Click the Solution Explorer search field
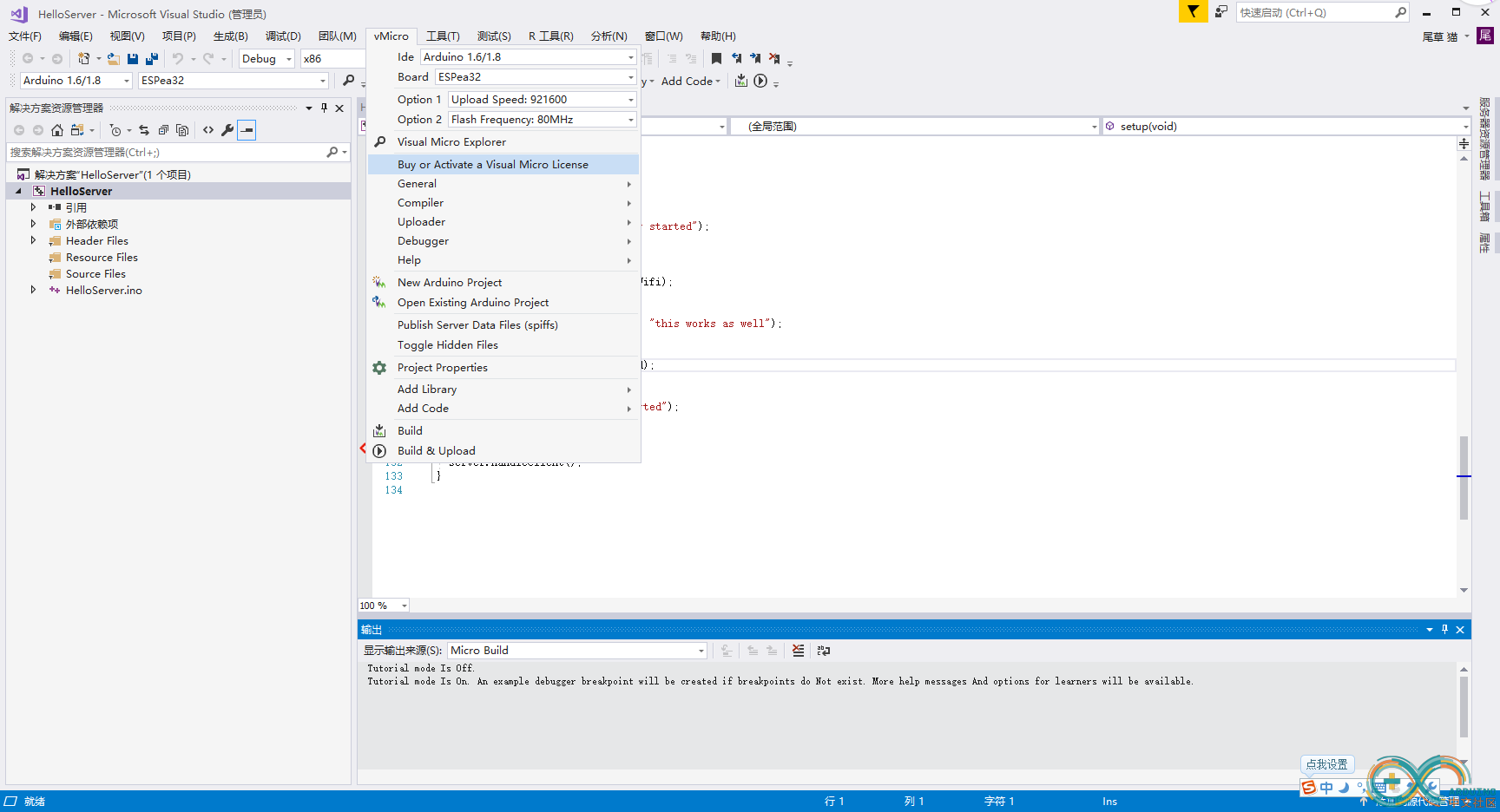The width and height of the screenshot is (1500, 812). pos(165,153)
